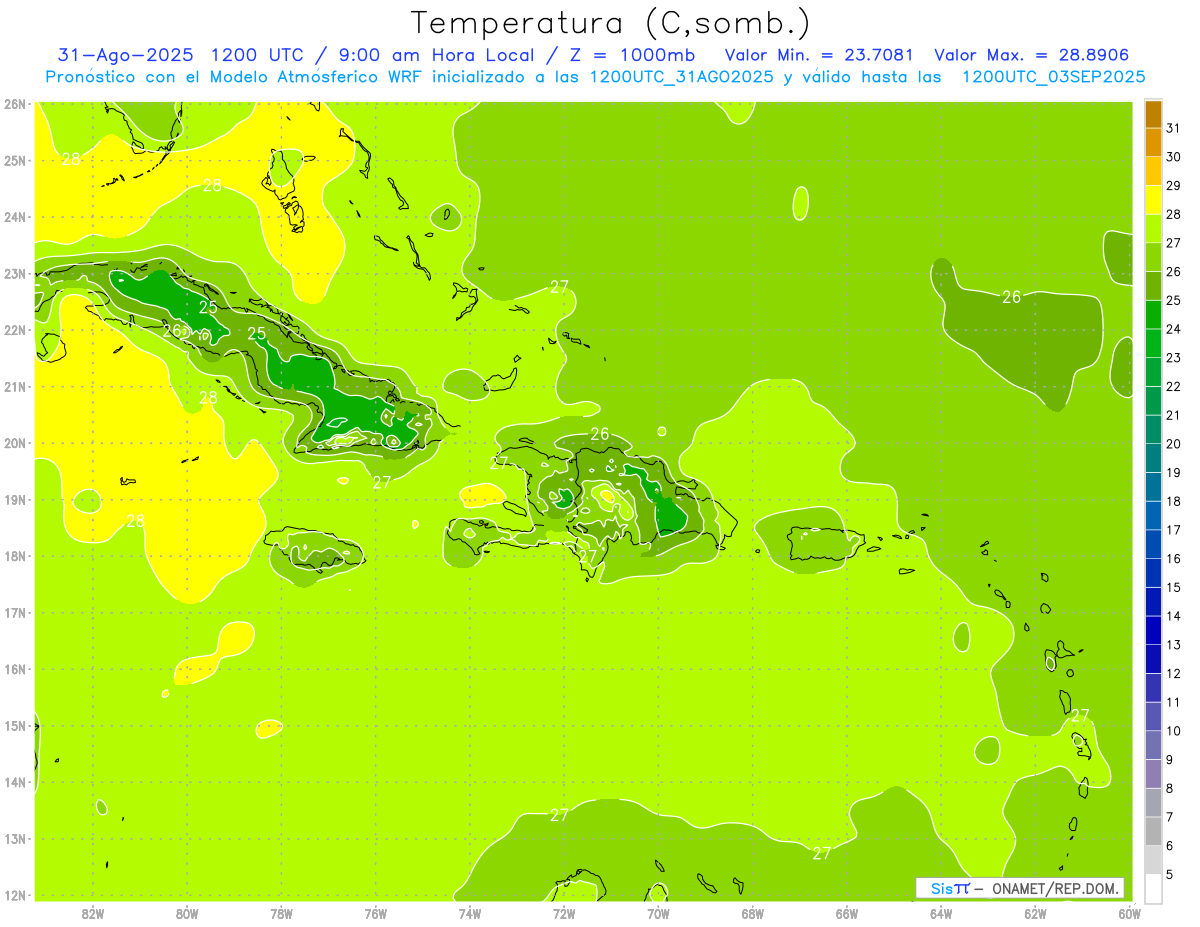1200x927 pixels.
Task: Click the colorbar value label "15"
Action: 1173,588
